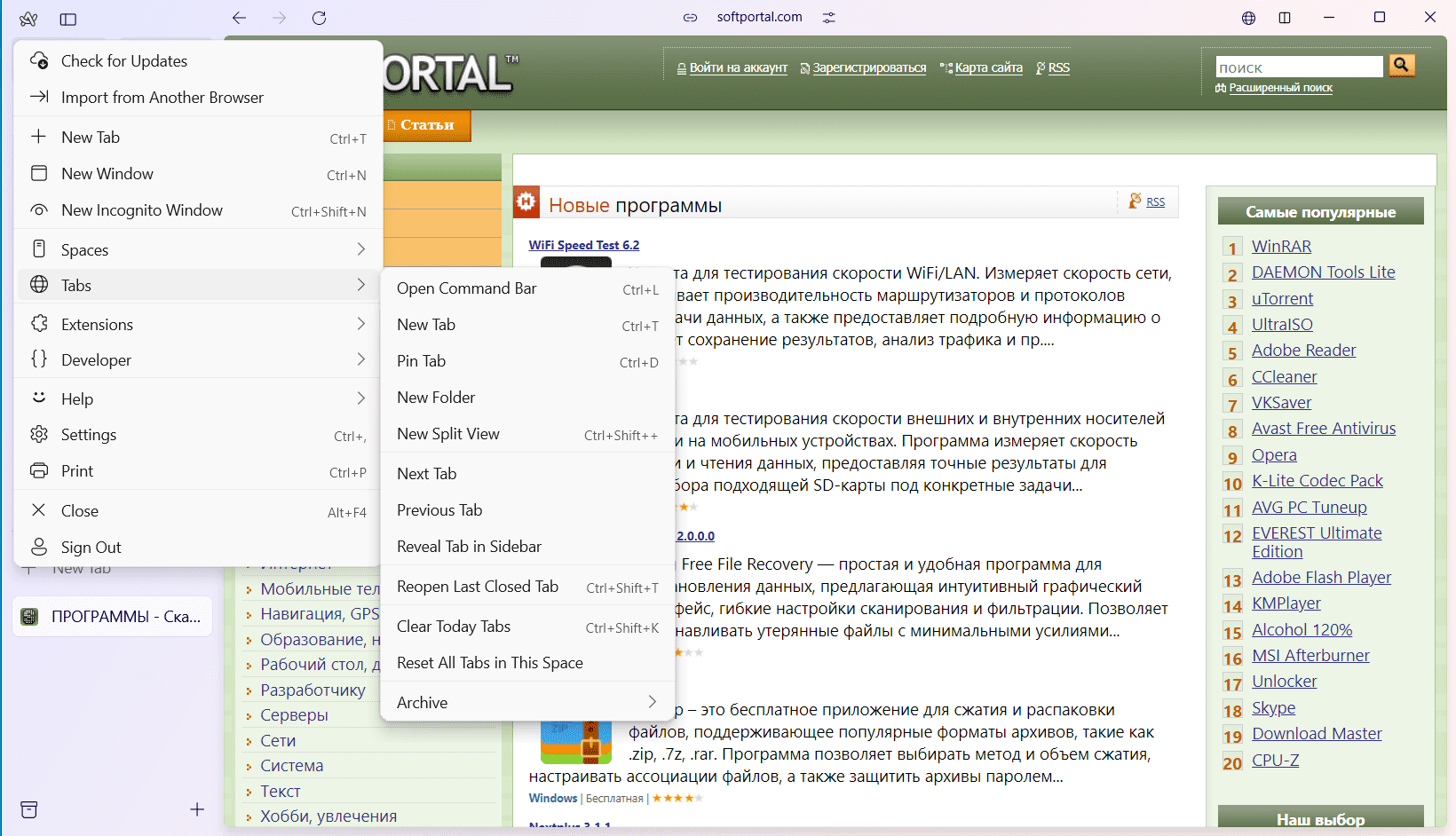Click the New Incognito Window eye icon
The width and height of the screenshot is (1456, 836).
point(39,210)
